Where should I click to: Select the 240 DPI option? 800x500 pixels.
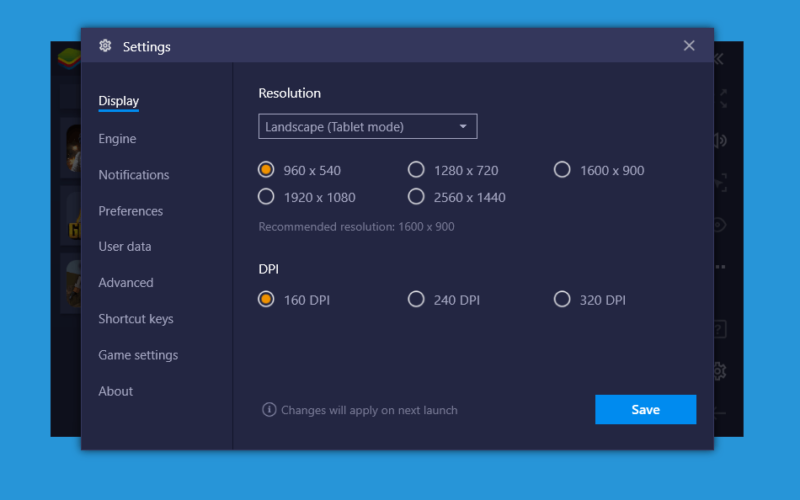click(x=416, y=299)
